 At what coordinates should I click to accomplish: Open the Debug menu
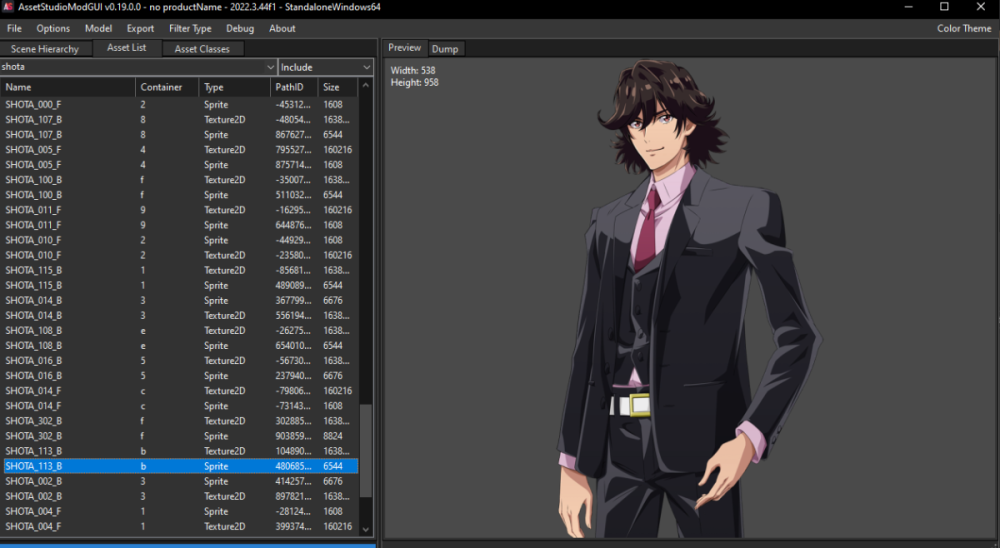[x=240, y=28]
